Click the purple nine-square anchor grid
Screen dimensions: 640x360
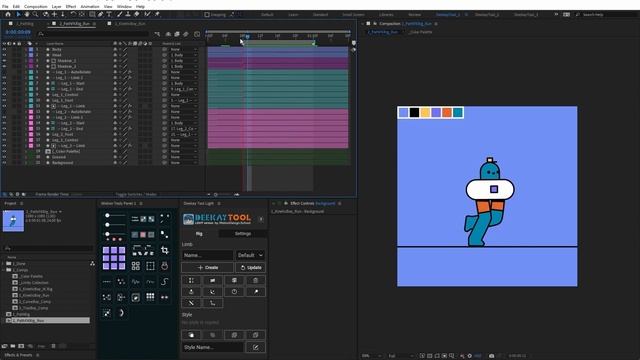tap(114, 258)
